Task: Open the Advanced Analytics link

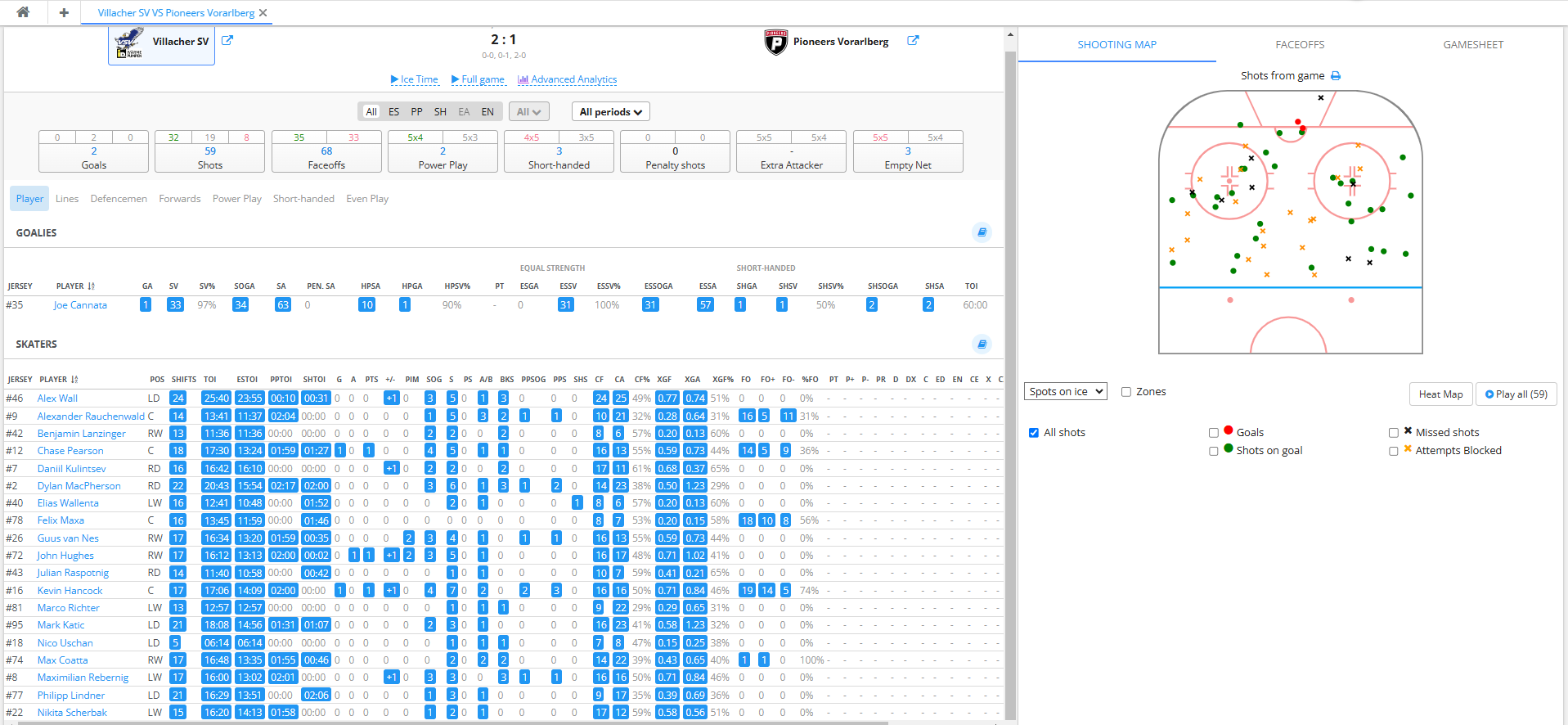Action: click(x=568, y=79)
